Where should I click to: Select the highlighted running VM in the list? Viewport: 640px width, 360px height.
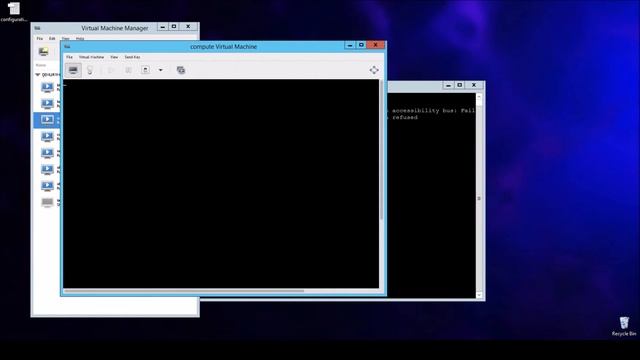pyautogui.click(x=47, y=120)
